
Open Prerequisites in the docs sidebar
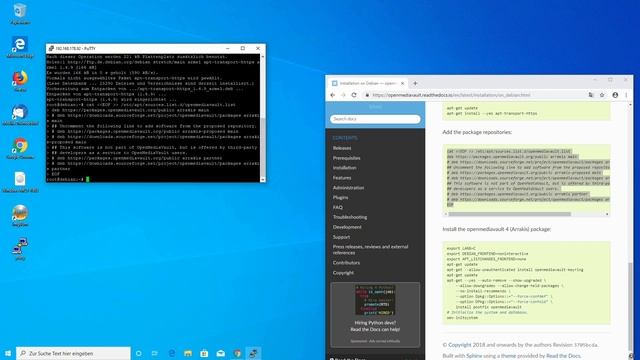coord(347,158)
